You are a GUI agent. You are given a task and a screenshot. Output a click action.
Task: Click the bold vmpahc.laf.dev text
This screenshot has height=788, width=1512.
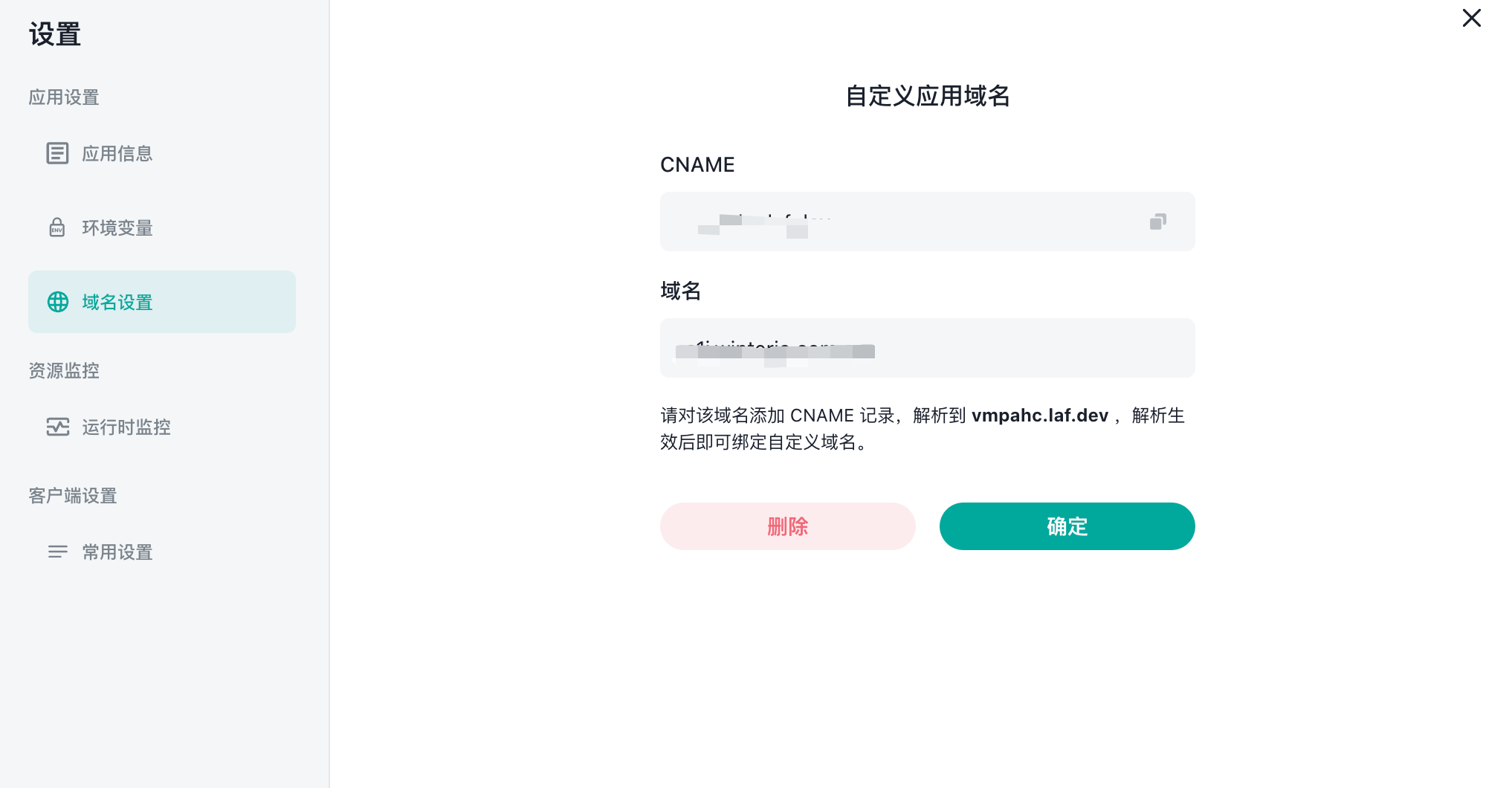1040,416
